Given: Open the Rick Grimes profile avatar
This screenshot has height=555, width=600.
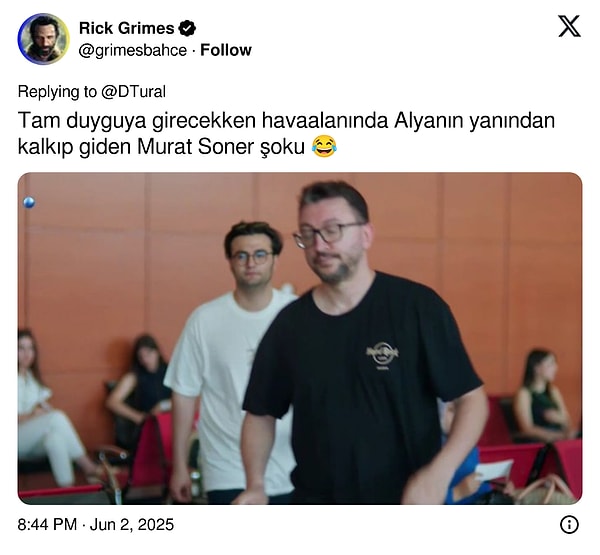Looking at the screenshot, I should 44,39.
